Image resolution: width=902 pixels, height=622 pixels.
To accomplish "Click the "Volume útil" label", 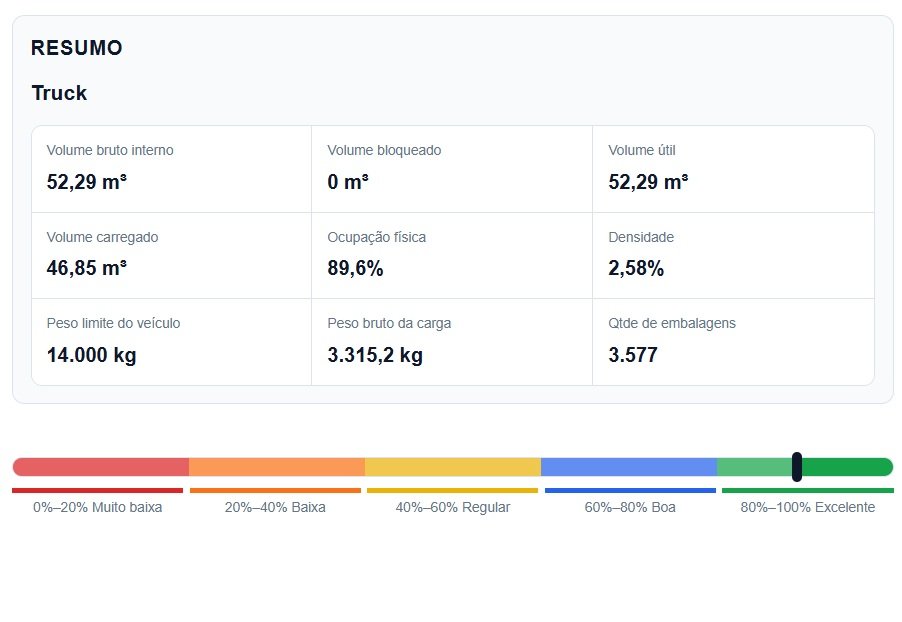I will pyautogui.click(x=642, y=150).
